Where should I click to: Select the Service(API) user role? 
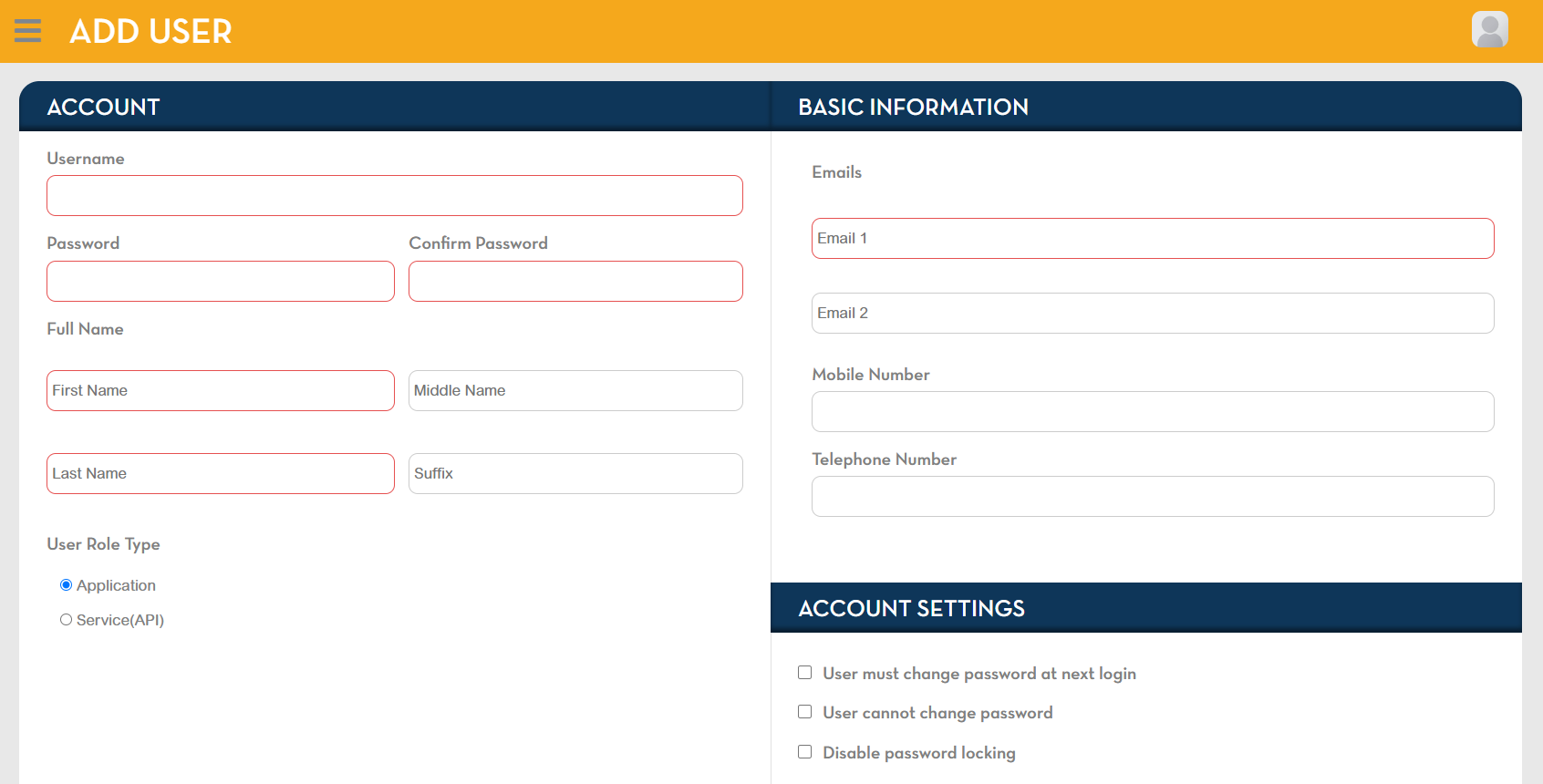66,620
